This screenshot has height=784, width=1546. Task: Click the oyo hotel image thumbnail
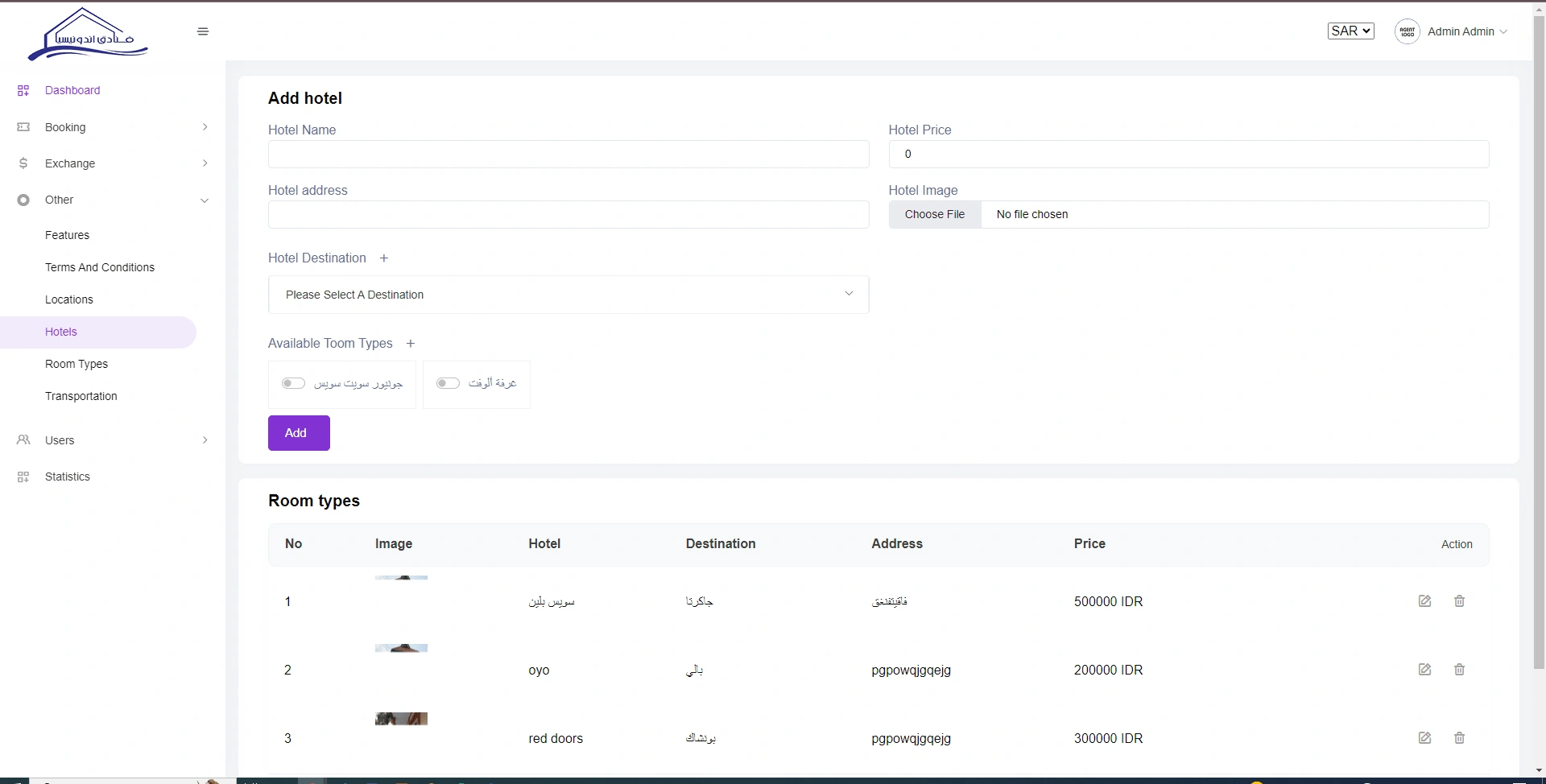pos(401,648)
